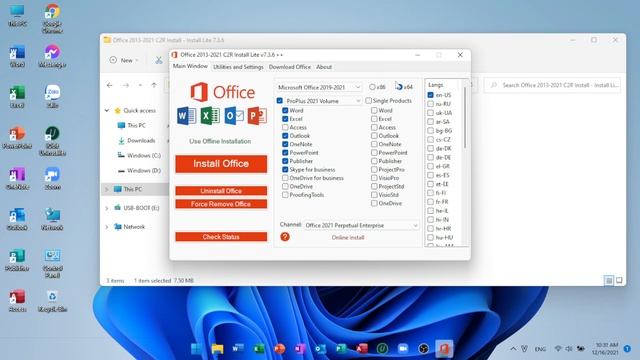Go up one folder in File Explorer
The height and width of the screenshot is (360, 640).
[154, 85]
